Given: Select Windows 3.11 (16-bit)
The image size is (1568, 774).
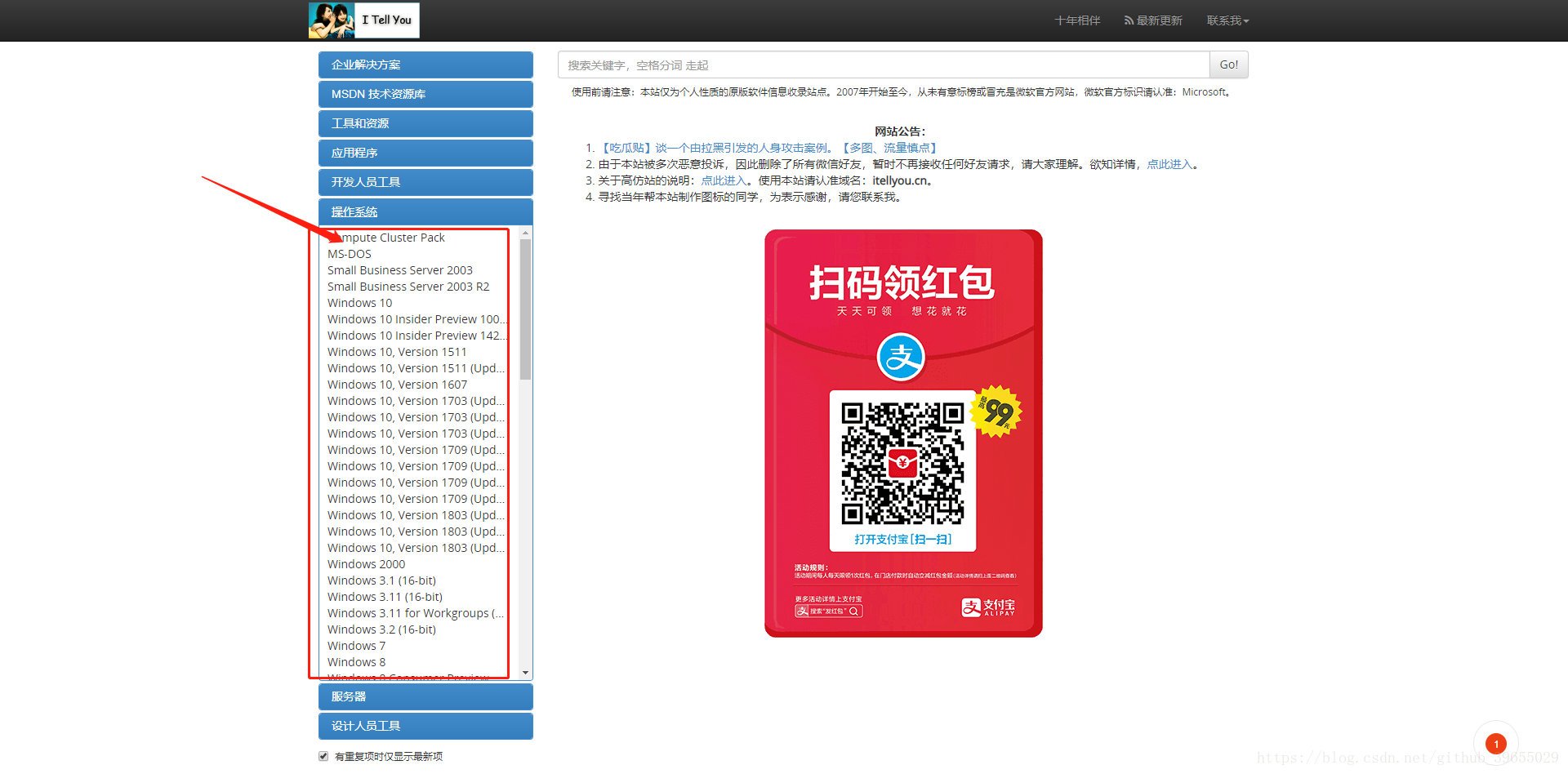Looking at the screenshot, I should 385,597.
